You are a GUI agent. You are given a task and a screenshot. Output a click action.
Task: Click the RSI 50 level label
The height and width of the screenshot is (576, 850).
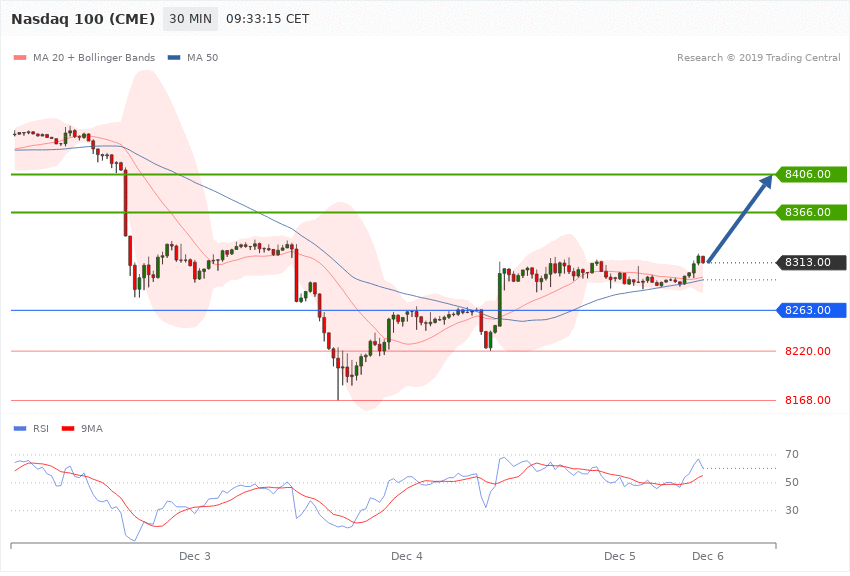[x=791, y=482]
